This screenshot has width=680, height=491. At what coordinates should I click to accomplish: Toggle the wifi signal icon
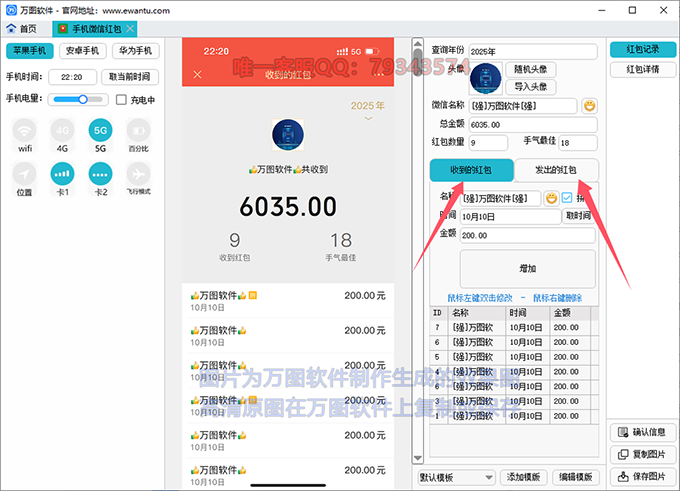click(x=25, y=131)
